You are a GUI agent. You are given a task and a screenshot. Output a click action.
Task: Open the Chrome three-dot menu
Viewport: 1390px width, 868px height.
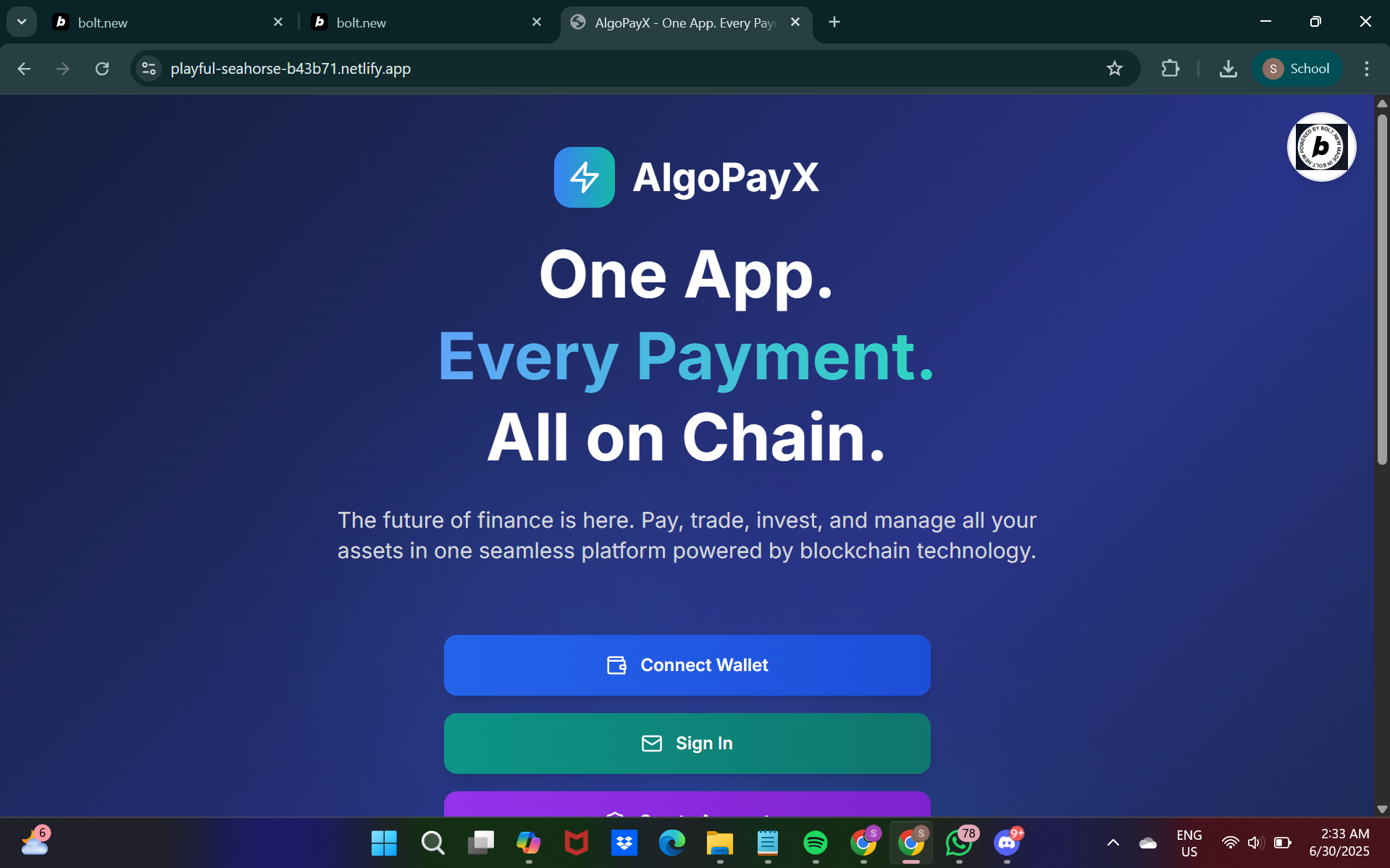pyautogui.click(x=1366, y=69)
